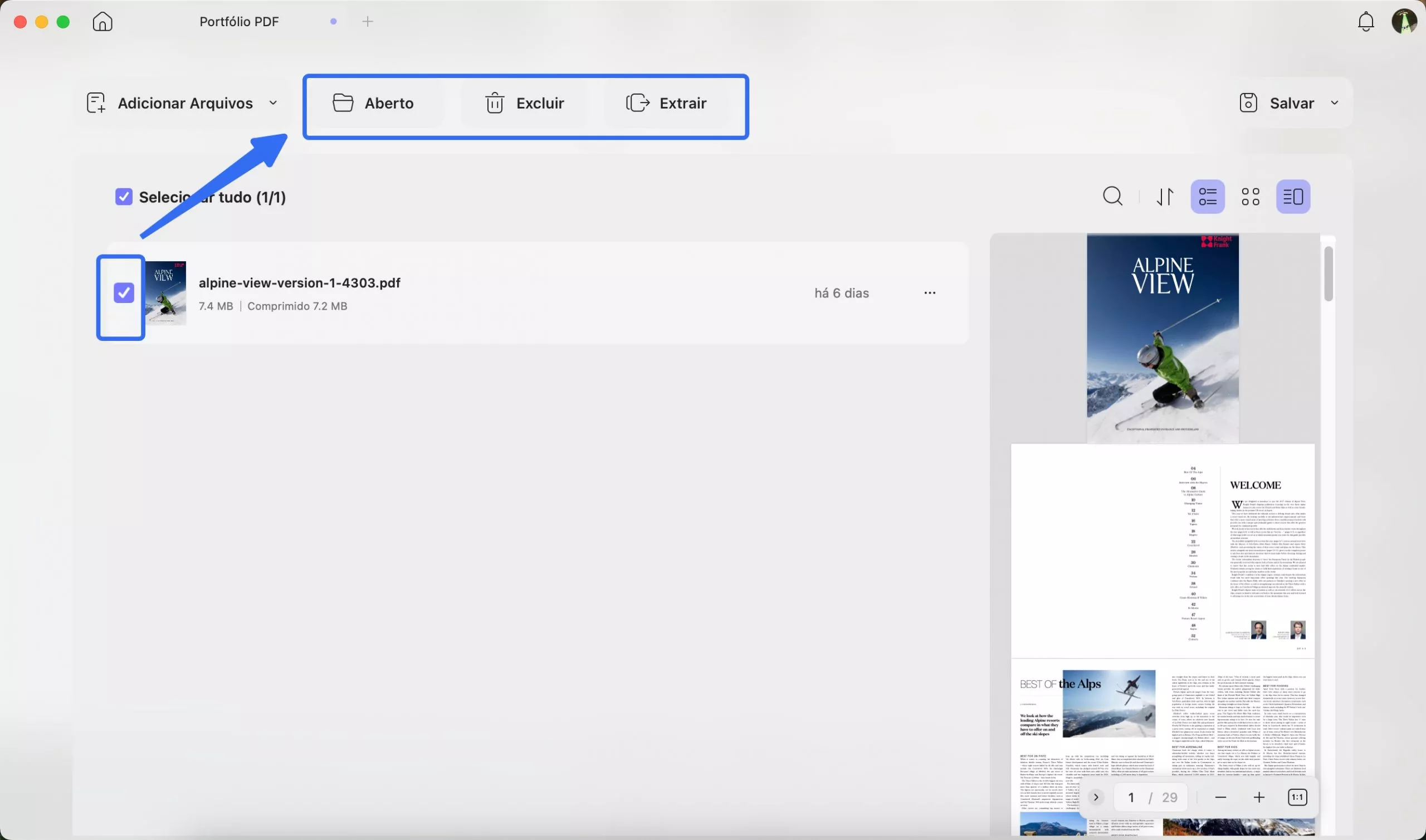Uncheck the Selecionar tudo checkbox
This screenshot has width=1426, height=840.
[x=123, y=197]
